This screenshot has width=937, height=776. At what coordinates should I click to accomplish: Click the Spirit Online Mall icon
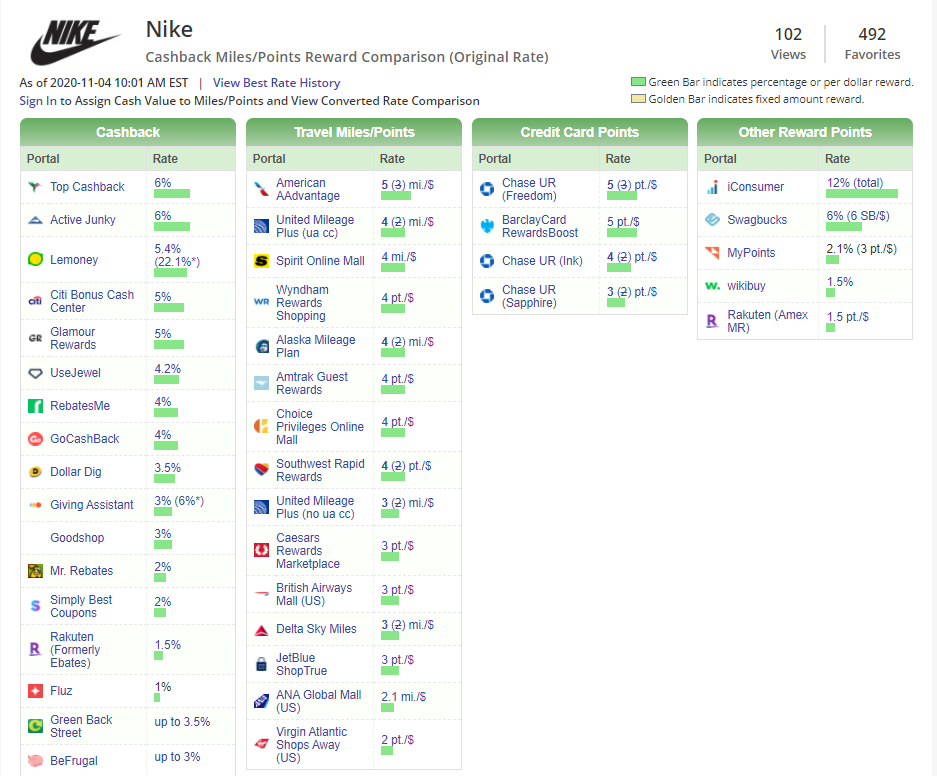pyautogui.click(x=261, y=261)
